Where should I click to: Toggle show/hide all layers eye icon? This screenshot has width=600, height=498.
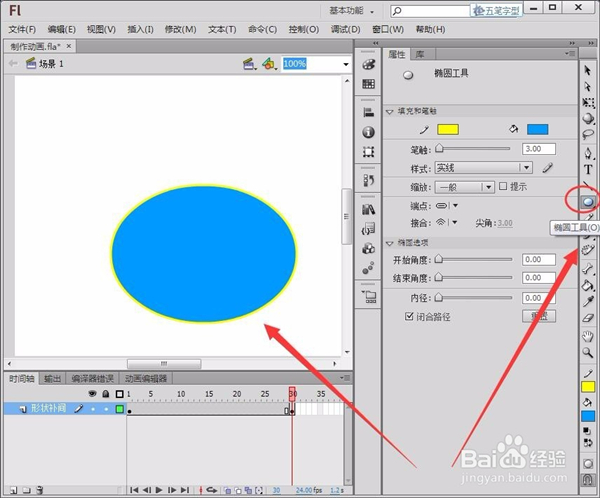(x=92, y=394)
